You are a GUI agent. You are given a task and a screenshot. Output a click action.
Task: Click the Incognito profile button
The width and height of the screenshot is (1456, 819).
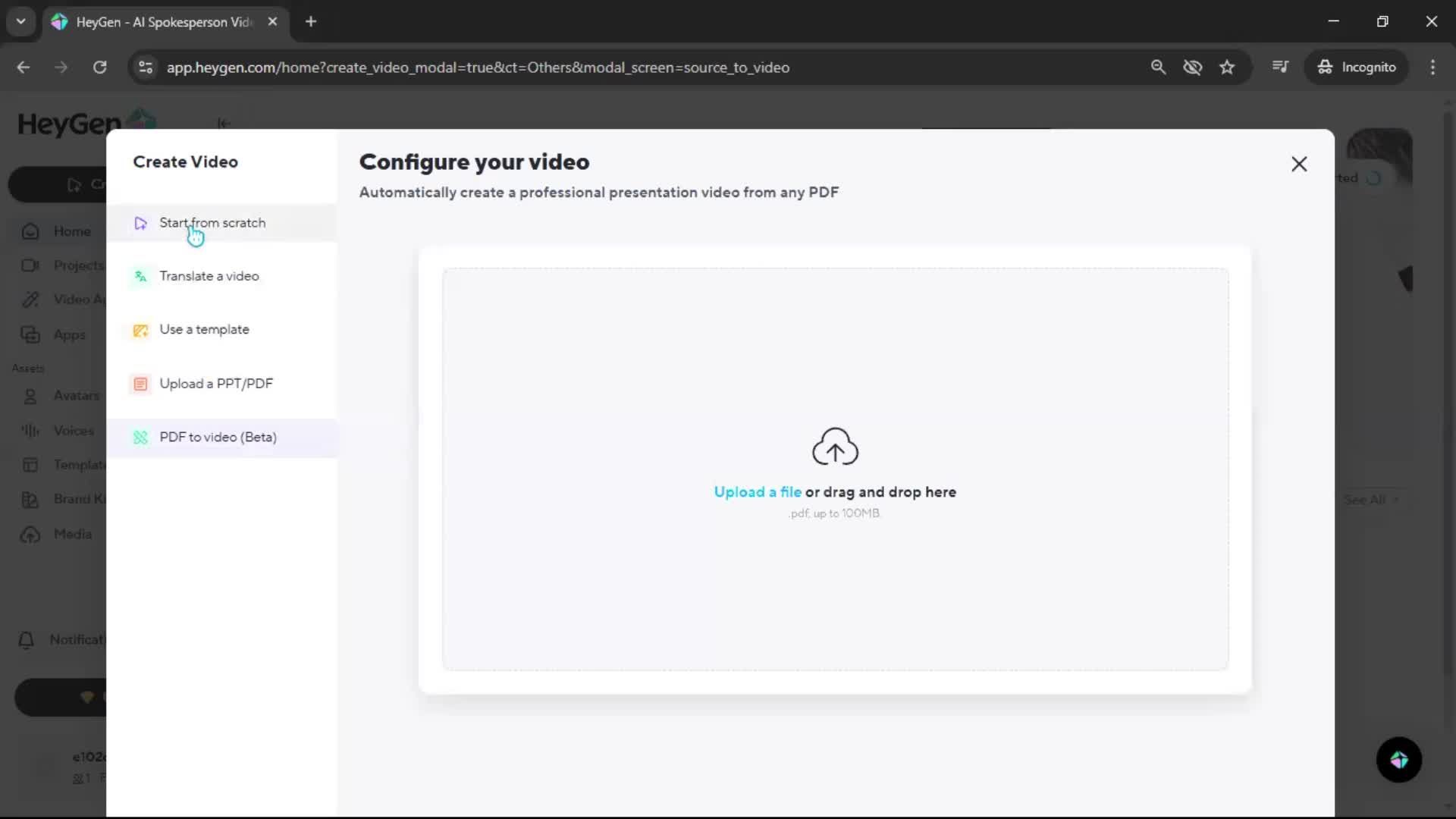(x=1357, y=67)
